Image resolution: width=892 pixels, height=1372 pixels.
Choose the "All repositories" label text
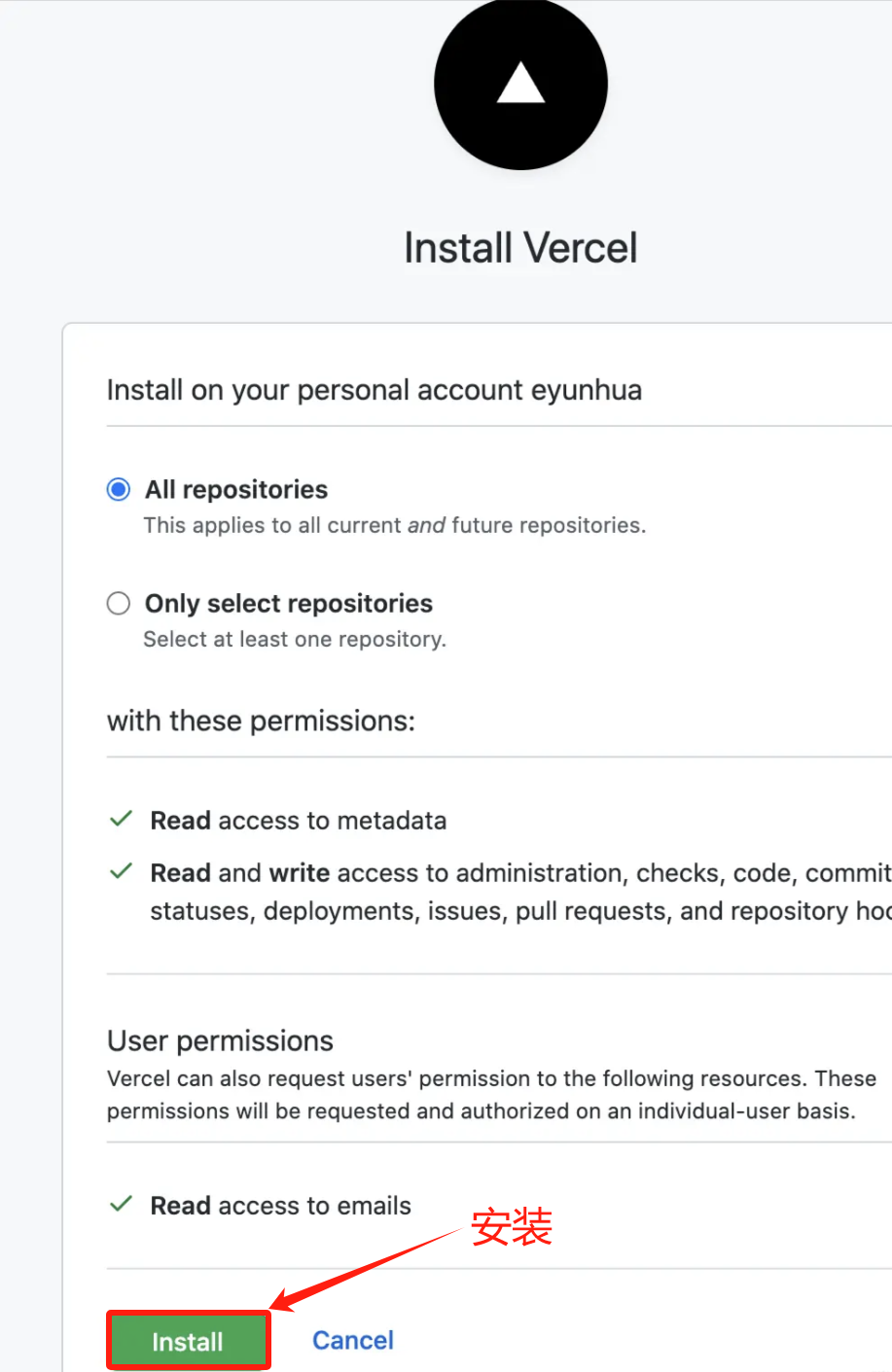point(236,489)
